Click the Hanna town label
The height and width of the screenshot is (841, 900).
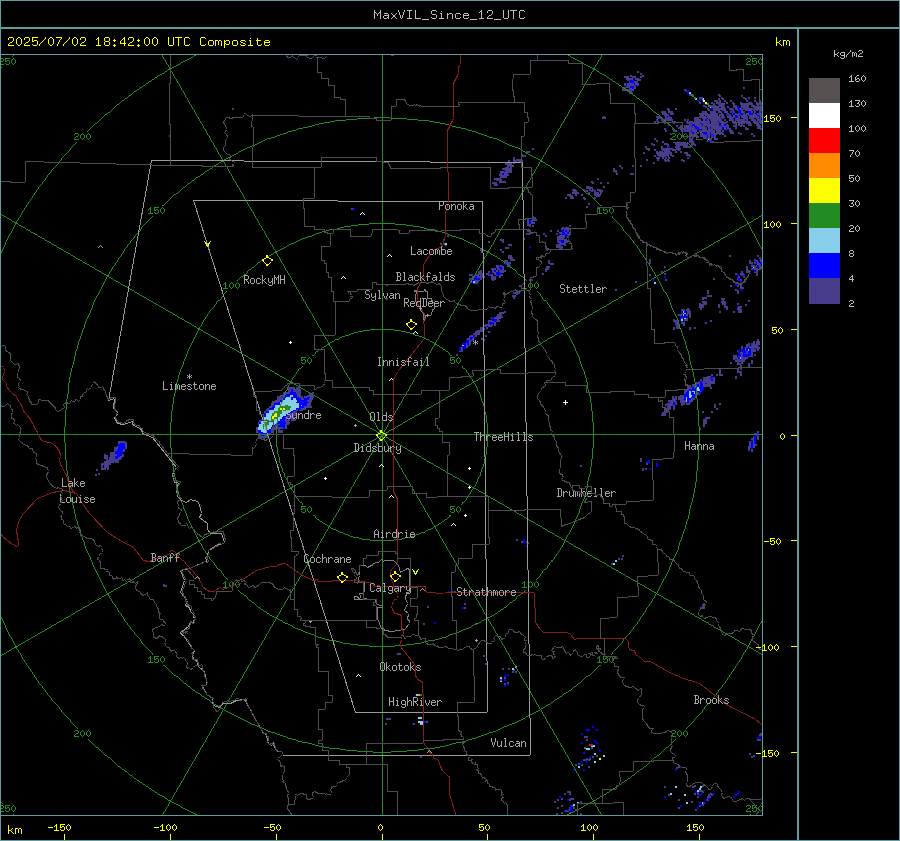coord(699,446)
